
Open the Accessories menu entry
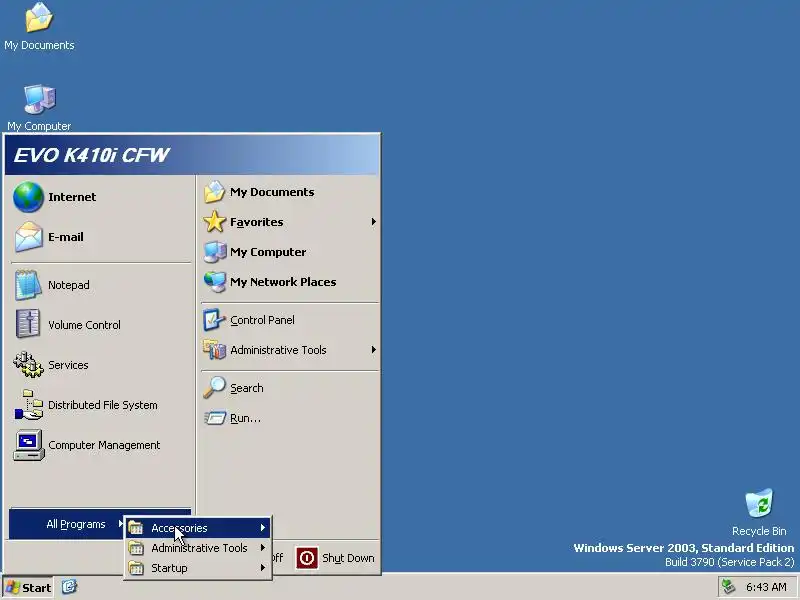pos(198,528)
